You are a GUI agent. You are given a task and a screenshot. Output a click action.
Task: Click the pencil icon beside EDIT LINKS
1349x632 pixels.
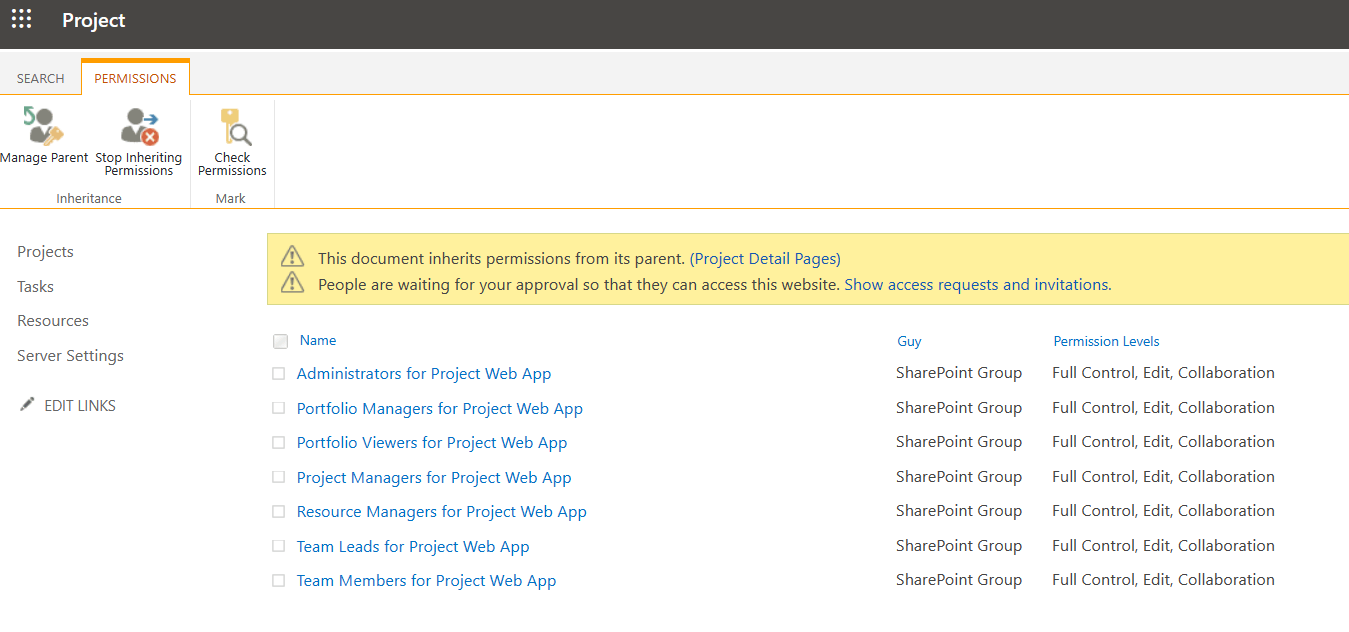click(x=27, y=405)
